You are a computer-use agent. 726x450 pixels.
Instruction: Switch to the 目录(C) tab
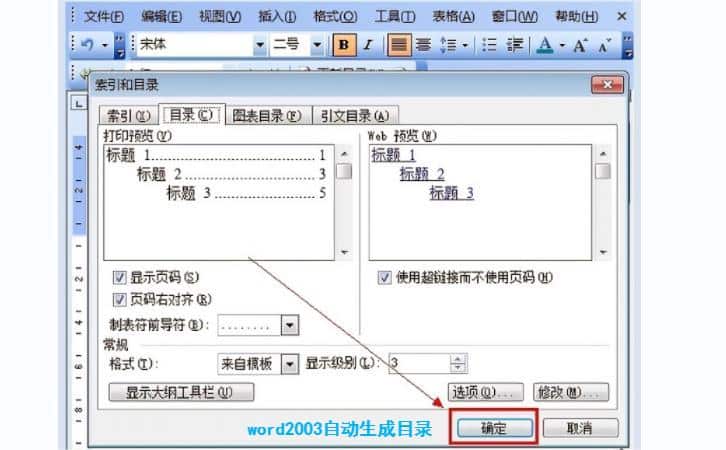pyautogui.click(x=191, y=114)
